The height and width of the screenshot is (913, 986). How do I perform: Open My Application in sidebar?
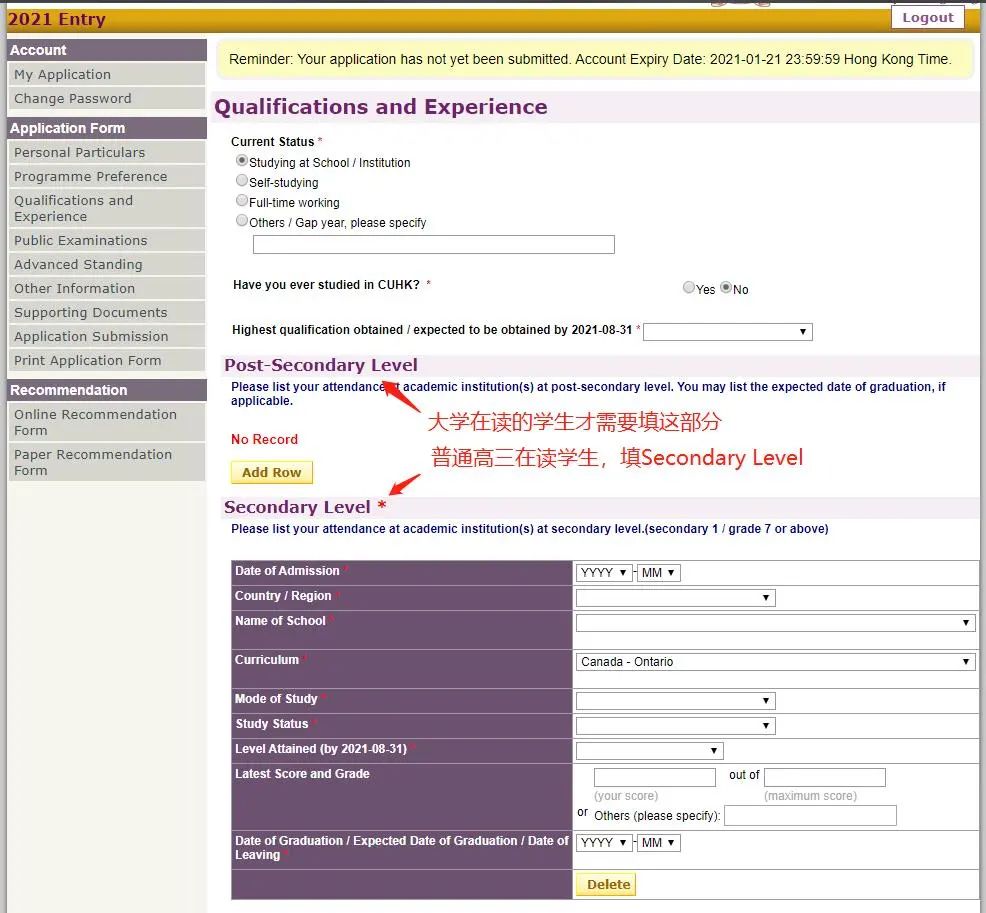[107, 74]
